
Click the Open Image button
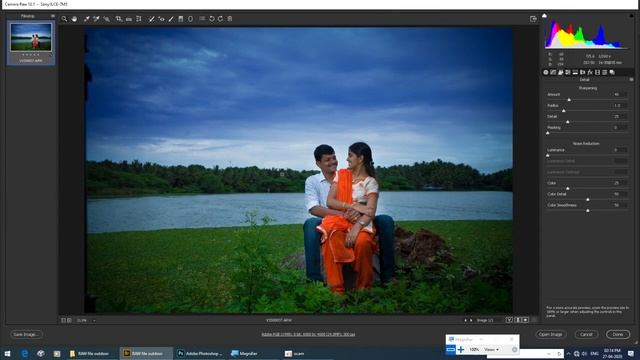tap(550, 334)
